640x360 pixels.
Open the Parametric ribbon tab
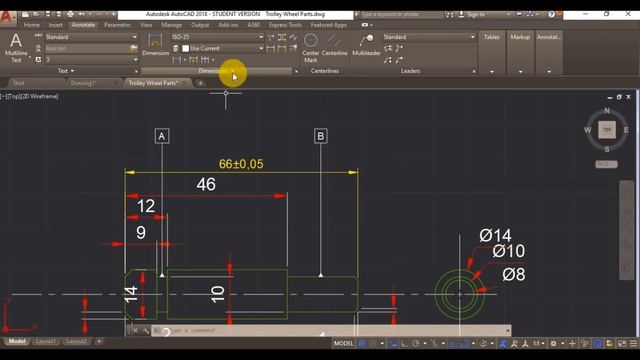point(117,25)
